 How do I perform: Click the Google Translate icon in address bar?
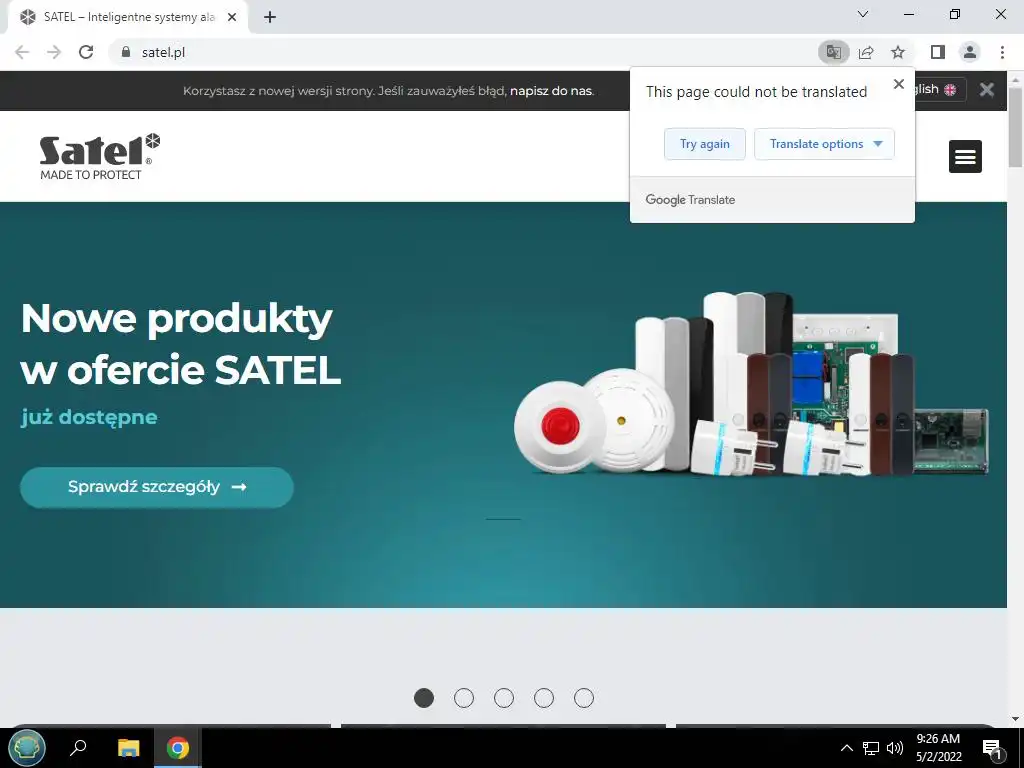click(x=833, y=52)
